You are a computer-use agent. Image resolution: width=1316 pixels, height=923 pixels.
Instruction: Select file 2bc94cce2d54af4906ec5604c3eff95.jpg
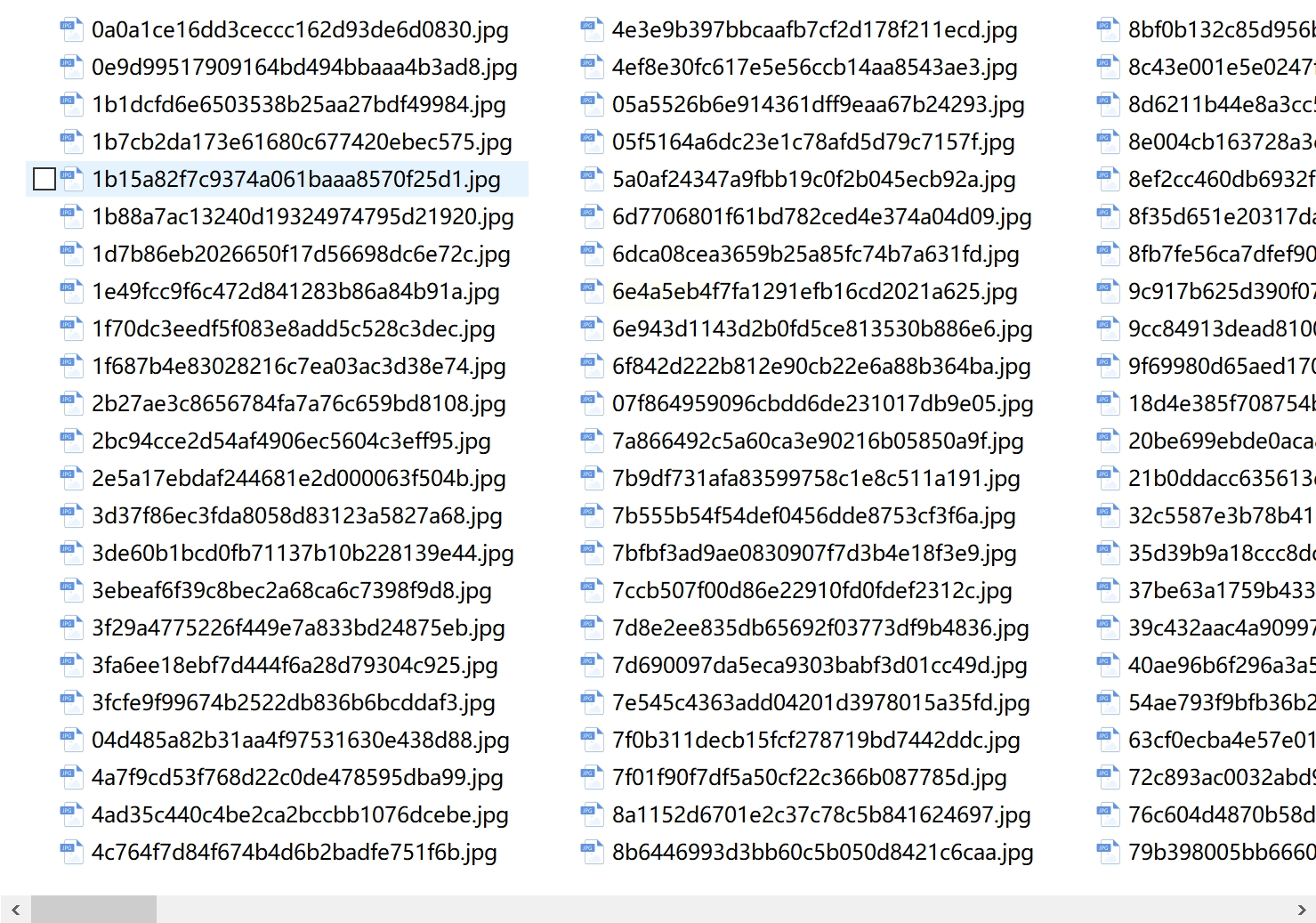[x=291, y=441]
